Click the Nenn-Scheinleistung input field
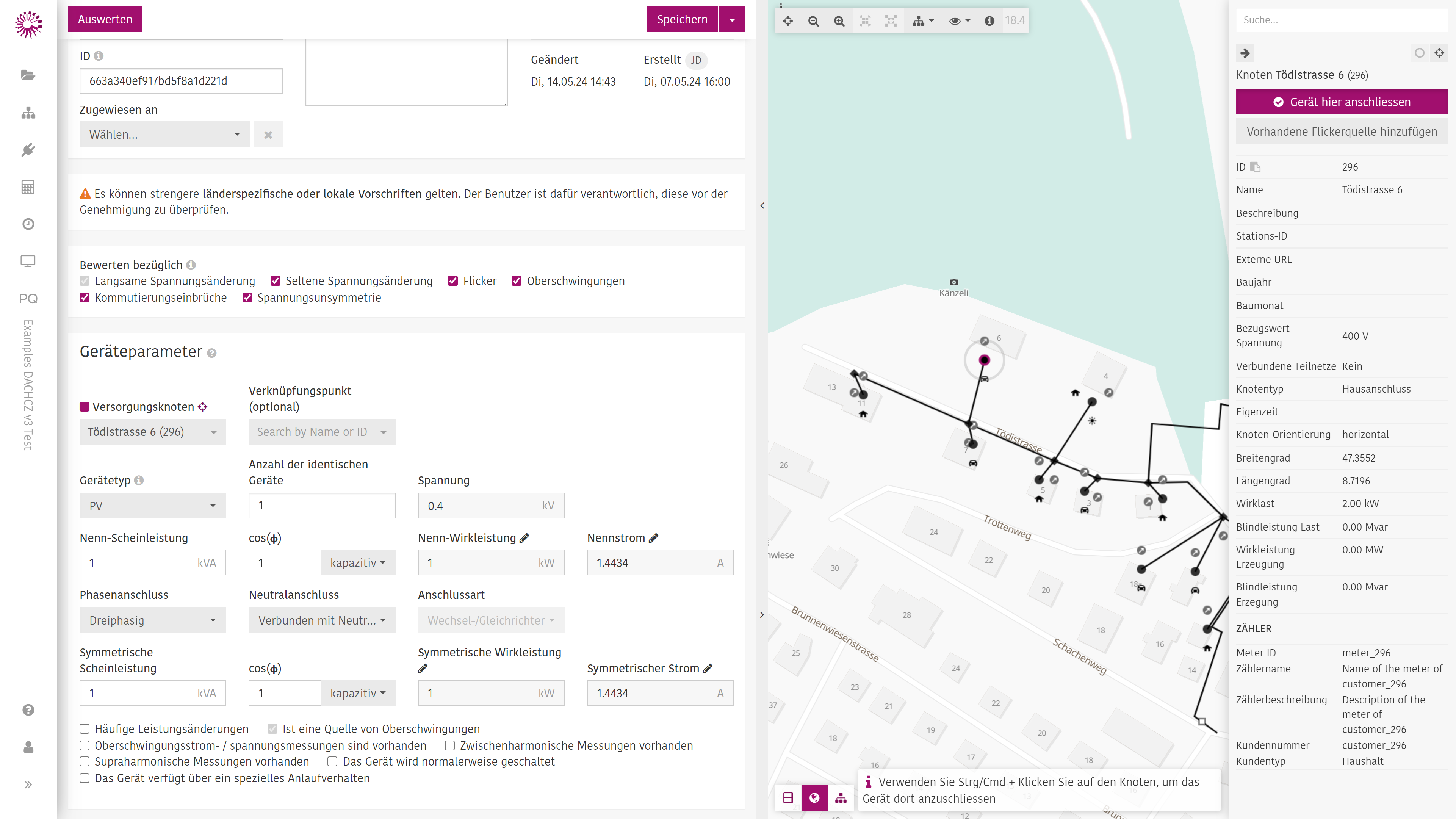This screenshot has height=819, width=1456. pos(153,563)
